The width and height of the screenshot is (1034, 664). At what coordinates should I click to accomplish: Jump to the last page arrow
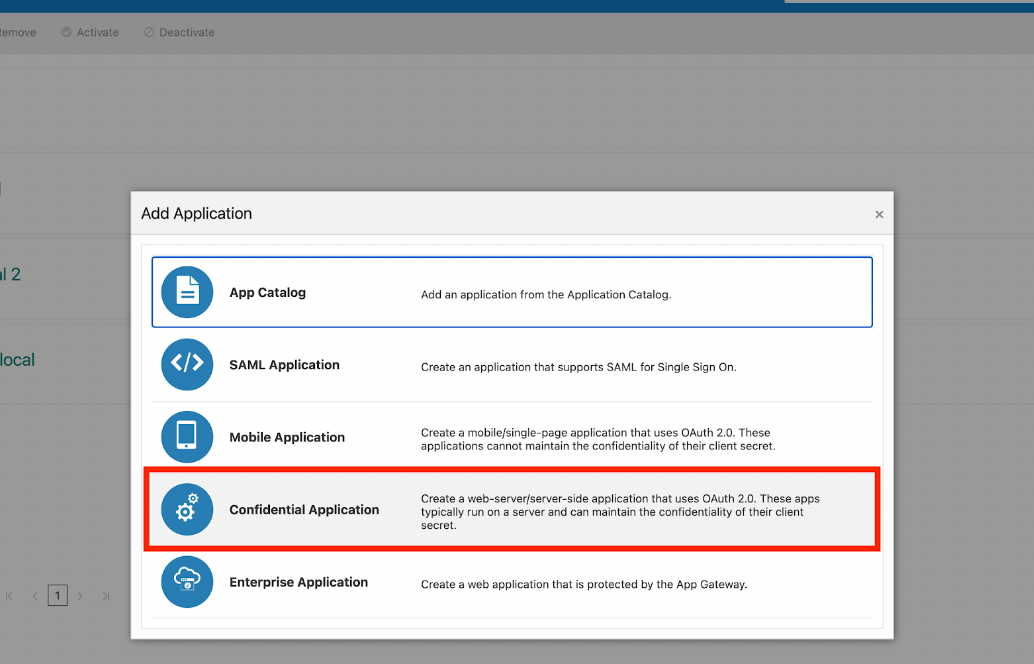tap(105, 596)
